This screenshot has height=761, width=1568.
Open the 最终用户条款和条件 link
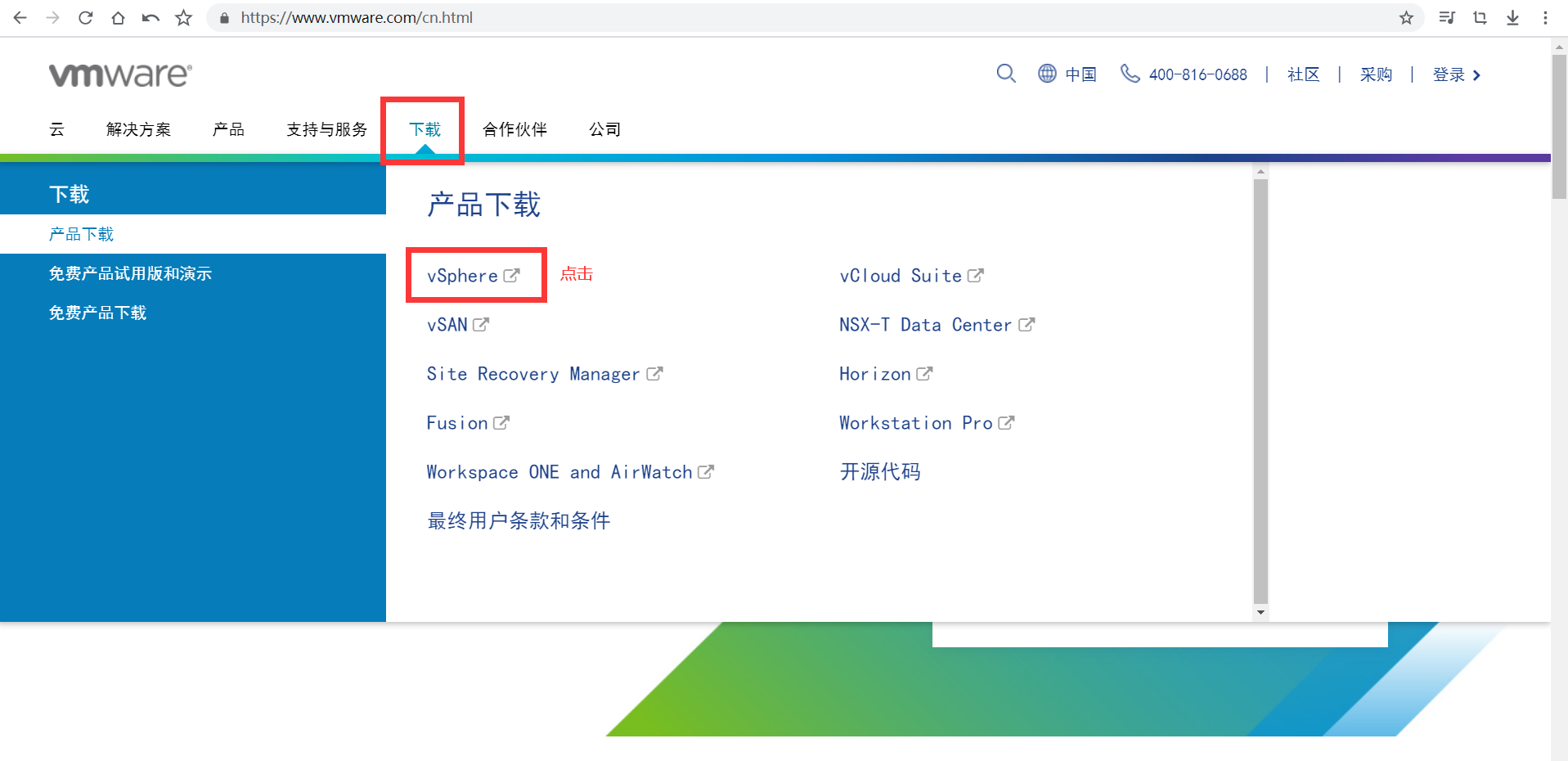coord(519,521)
